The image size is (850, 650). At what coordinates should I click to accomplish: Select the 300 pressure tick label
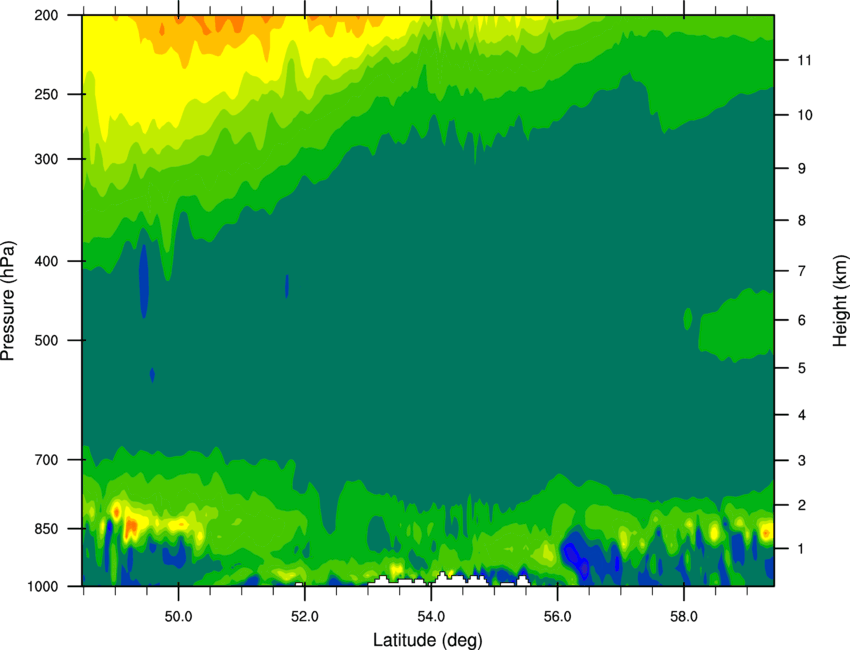46,159
